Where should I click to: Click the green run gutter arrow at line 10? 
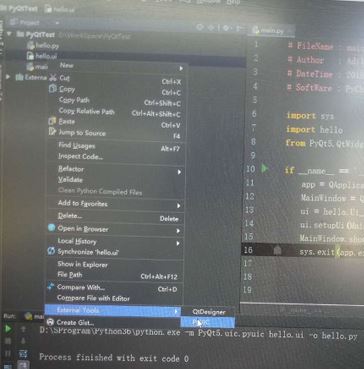pos(265,168)
